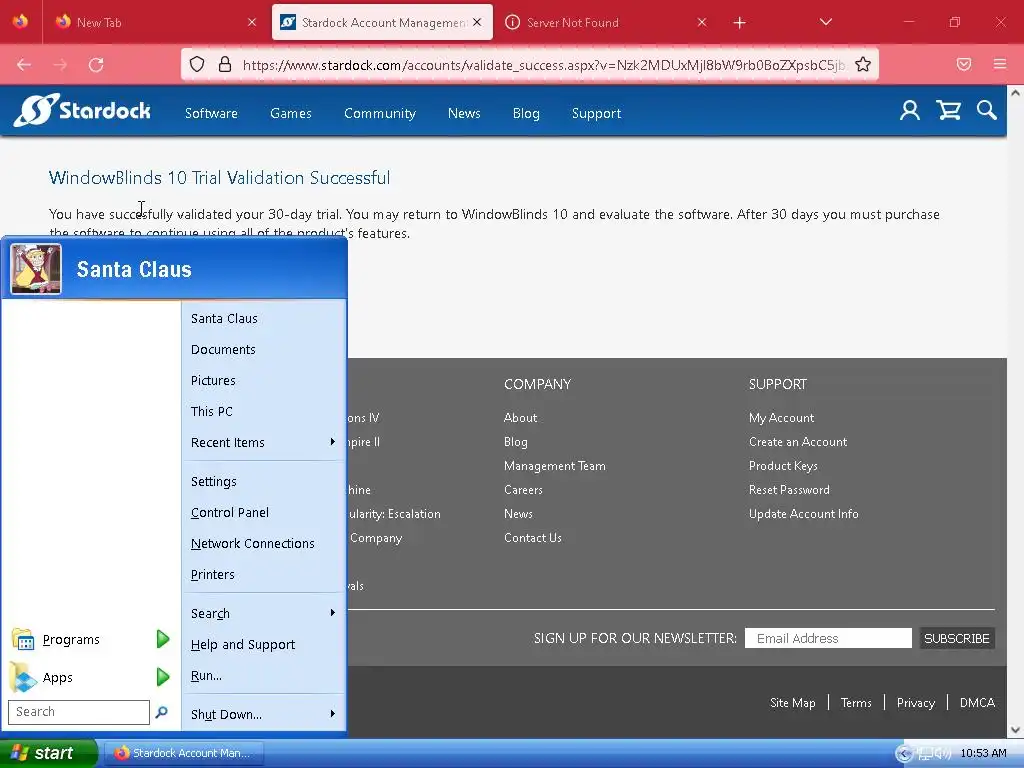Open the account user icon

click(x=910, y=110)
